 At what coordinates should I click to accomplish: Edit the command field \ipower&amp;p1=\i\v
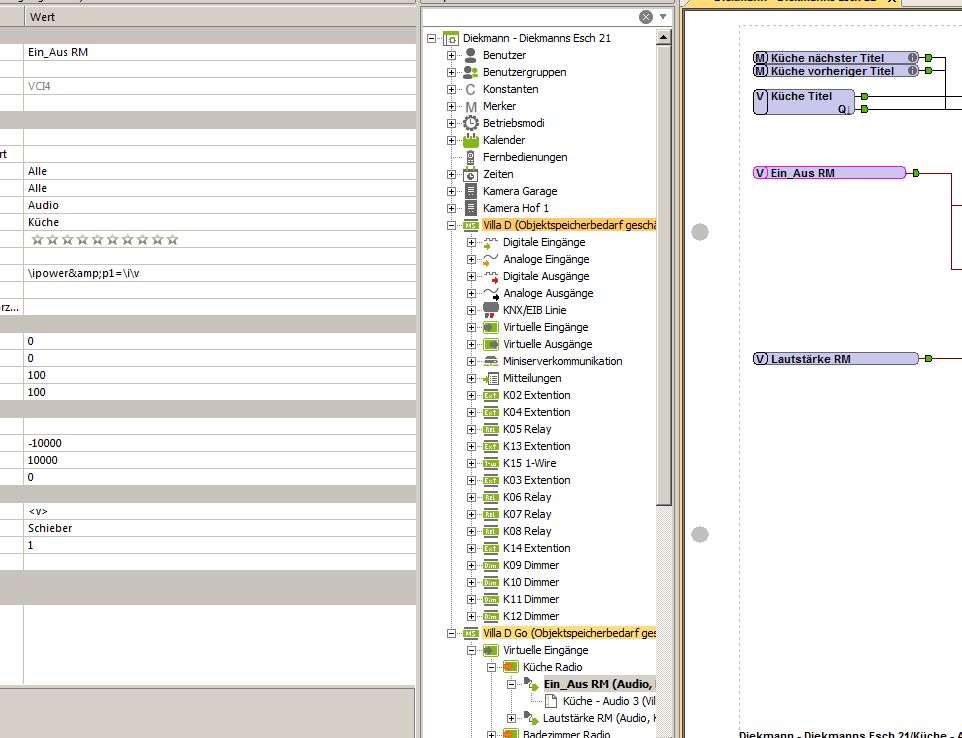[220, 274]
